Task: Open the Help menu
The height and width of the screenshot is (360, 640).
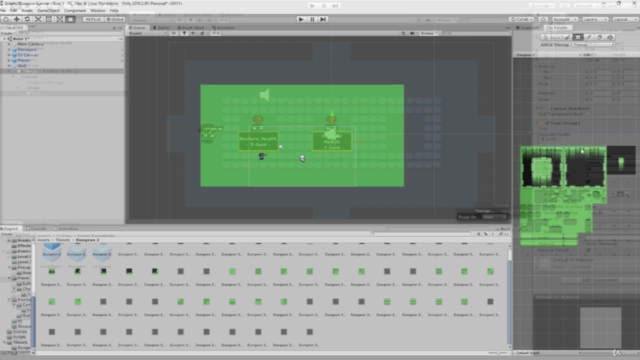Action: coord(114,10)
